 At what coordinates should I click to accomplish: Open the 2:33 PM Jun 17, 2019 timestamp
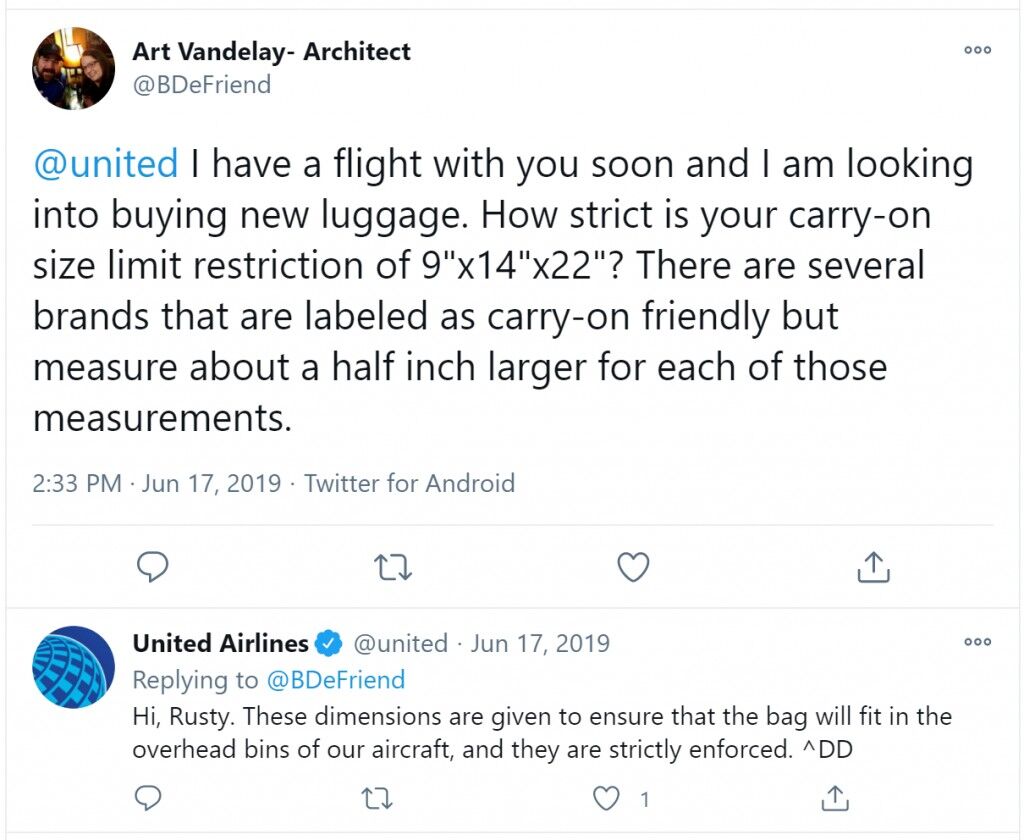[157, 483]
